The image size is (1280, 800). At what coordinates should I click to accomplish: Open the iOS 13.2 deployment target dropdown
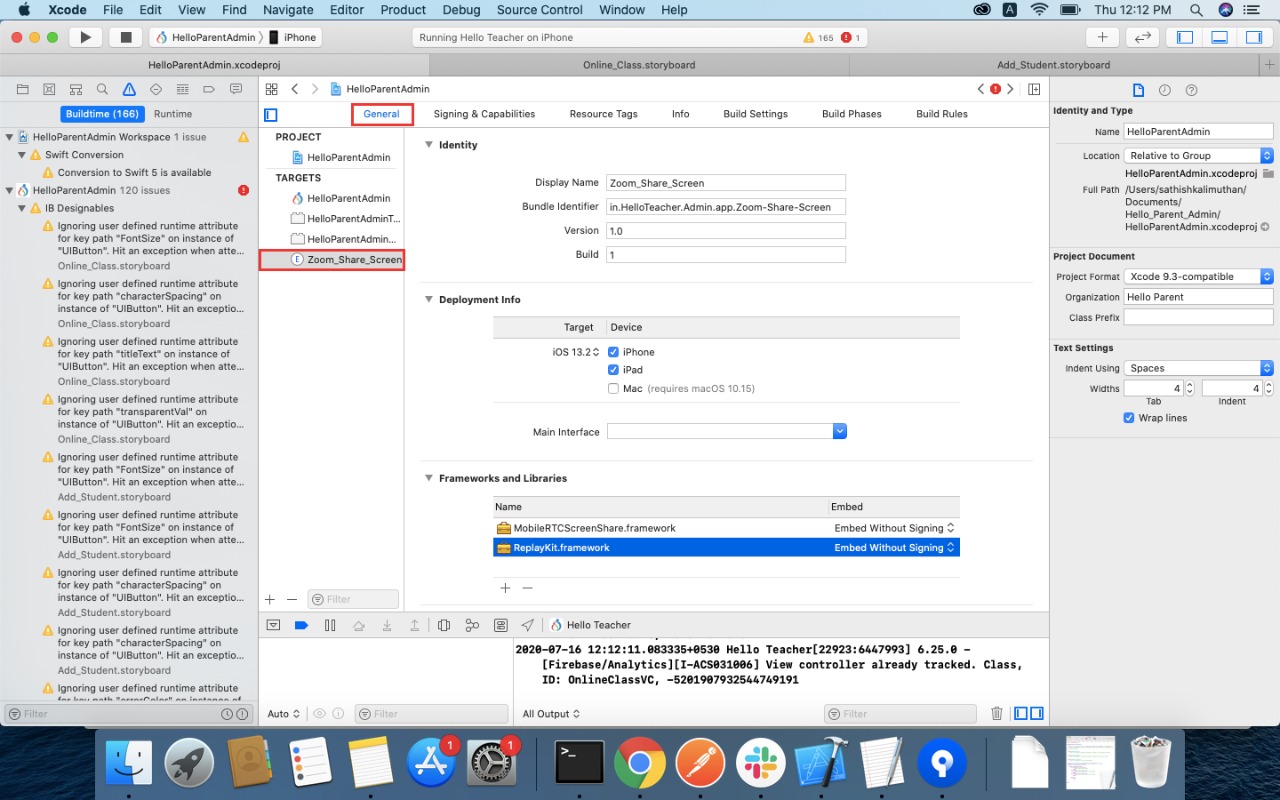[x=576, y=352]
